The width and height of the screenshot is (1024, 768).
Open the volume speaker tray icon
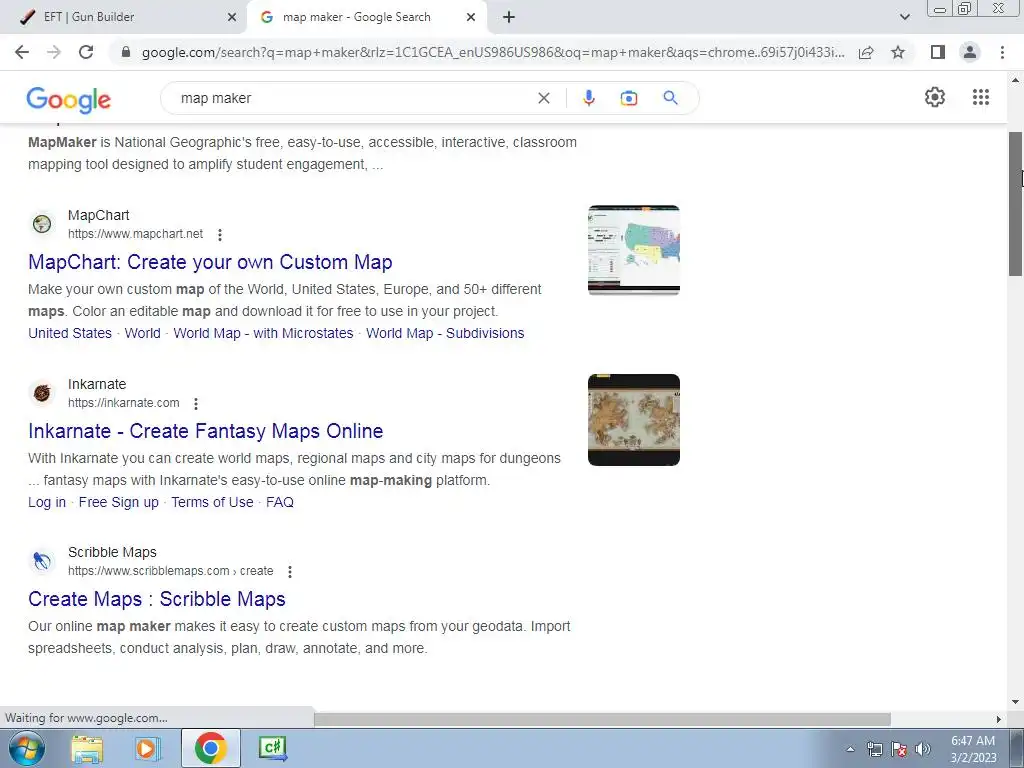point(923,749)
